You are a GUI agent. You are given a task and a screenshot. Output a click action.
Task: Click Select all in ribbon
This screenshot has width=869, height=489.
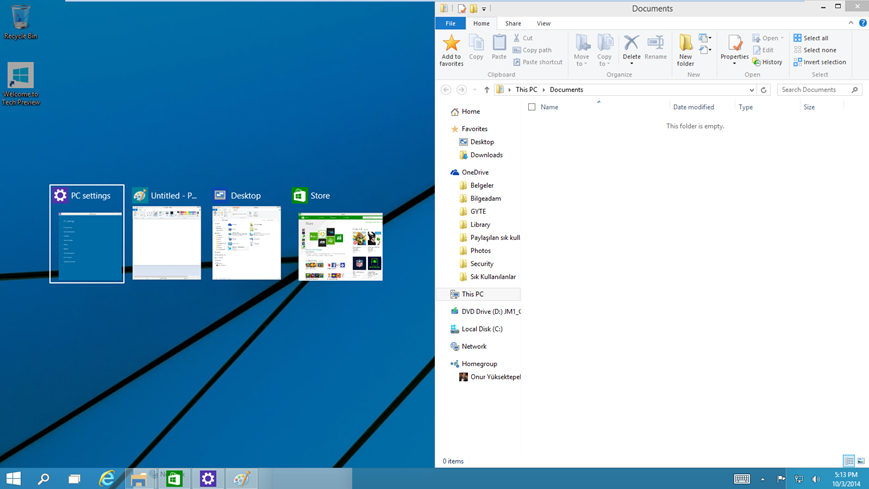coord(811,38)
